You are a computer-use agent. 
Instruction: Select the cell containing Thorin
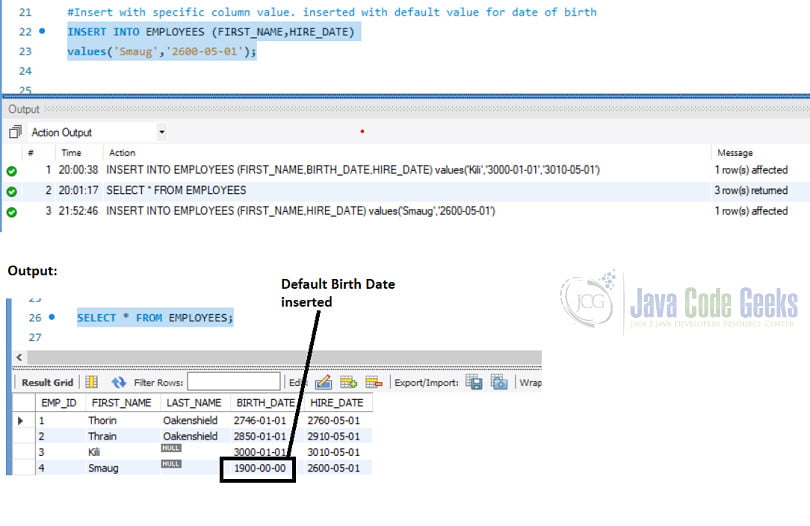[102, 421]
